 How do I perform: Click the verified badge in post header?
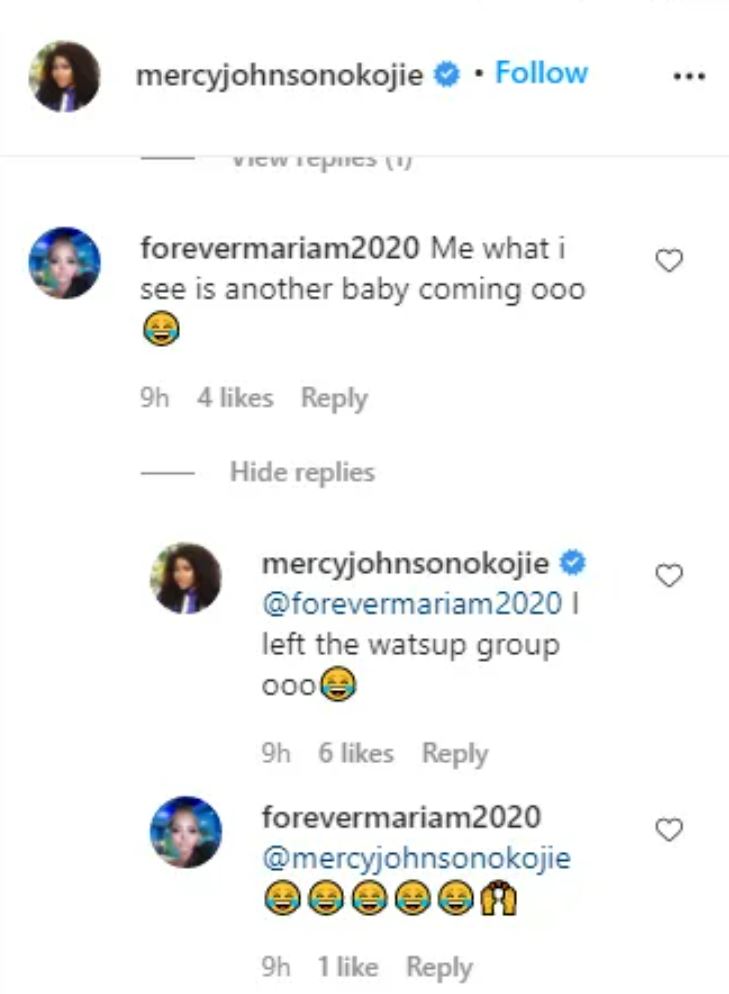click(x=447, y=75)
